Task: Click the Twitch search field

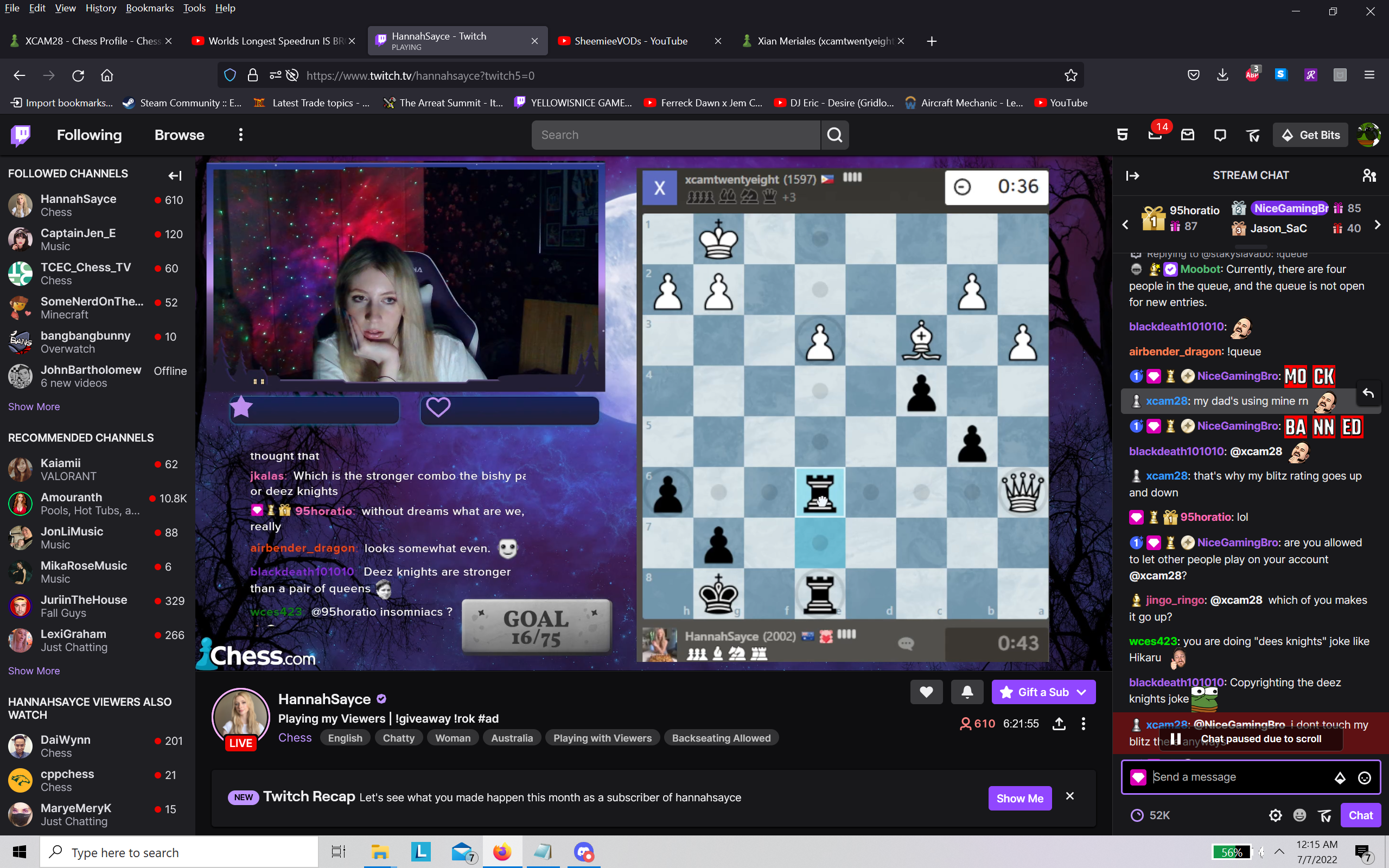Action: coord(676,135)
